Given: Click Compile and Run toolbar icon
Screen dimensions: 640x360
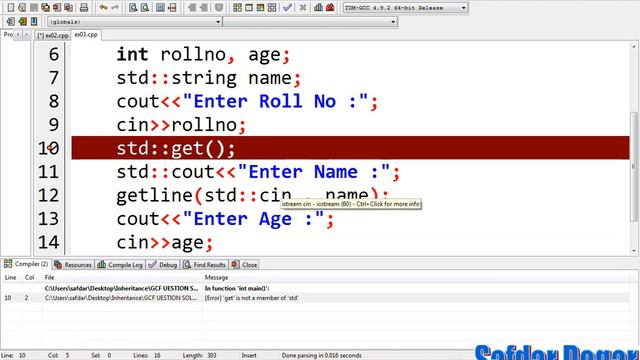Looking at the screenshot, I should coord(260,7).
